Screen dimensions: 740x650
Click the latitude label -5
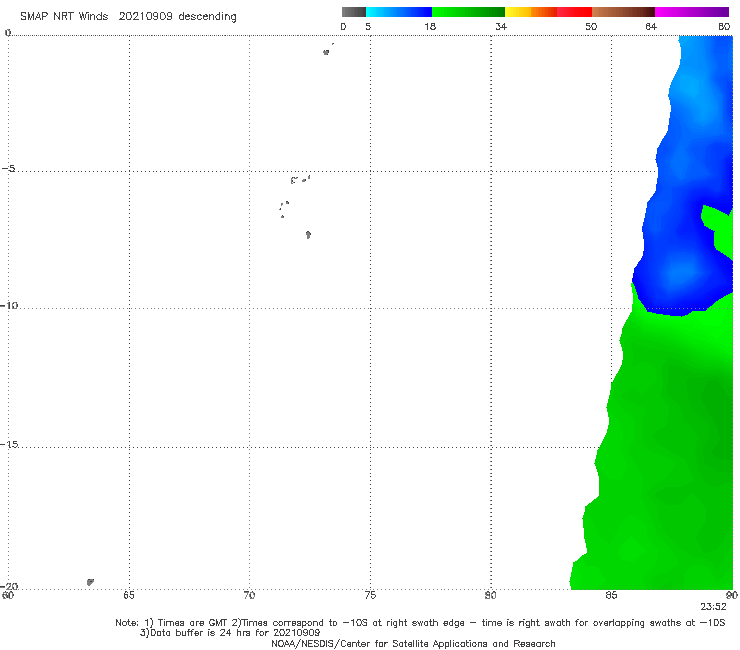pyautogui.click(x=9, y=169)
